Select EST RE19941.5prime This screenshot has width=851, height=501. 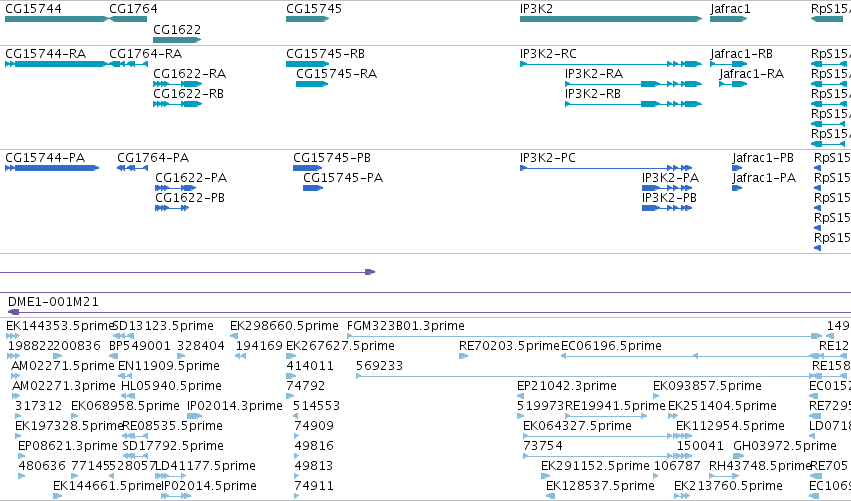coord(606,416)
